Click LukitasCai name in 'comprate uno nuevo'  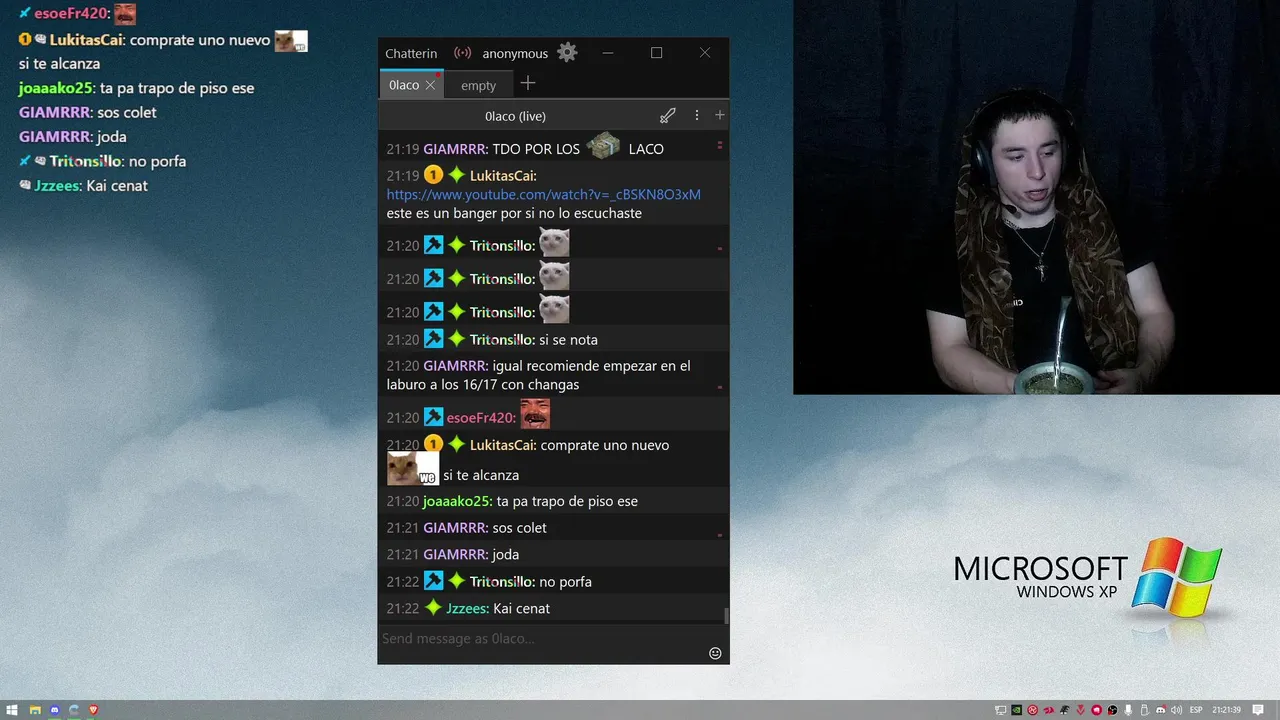(503, 445)
